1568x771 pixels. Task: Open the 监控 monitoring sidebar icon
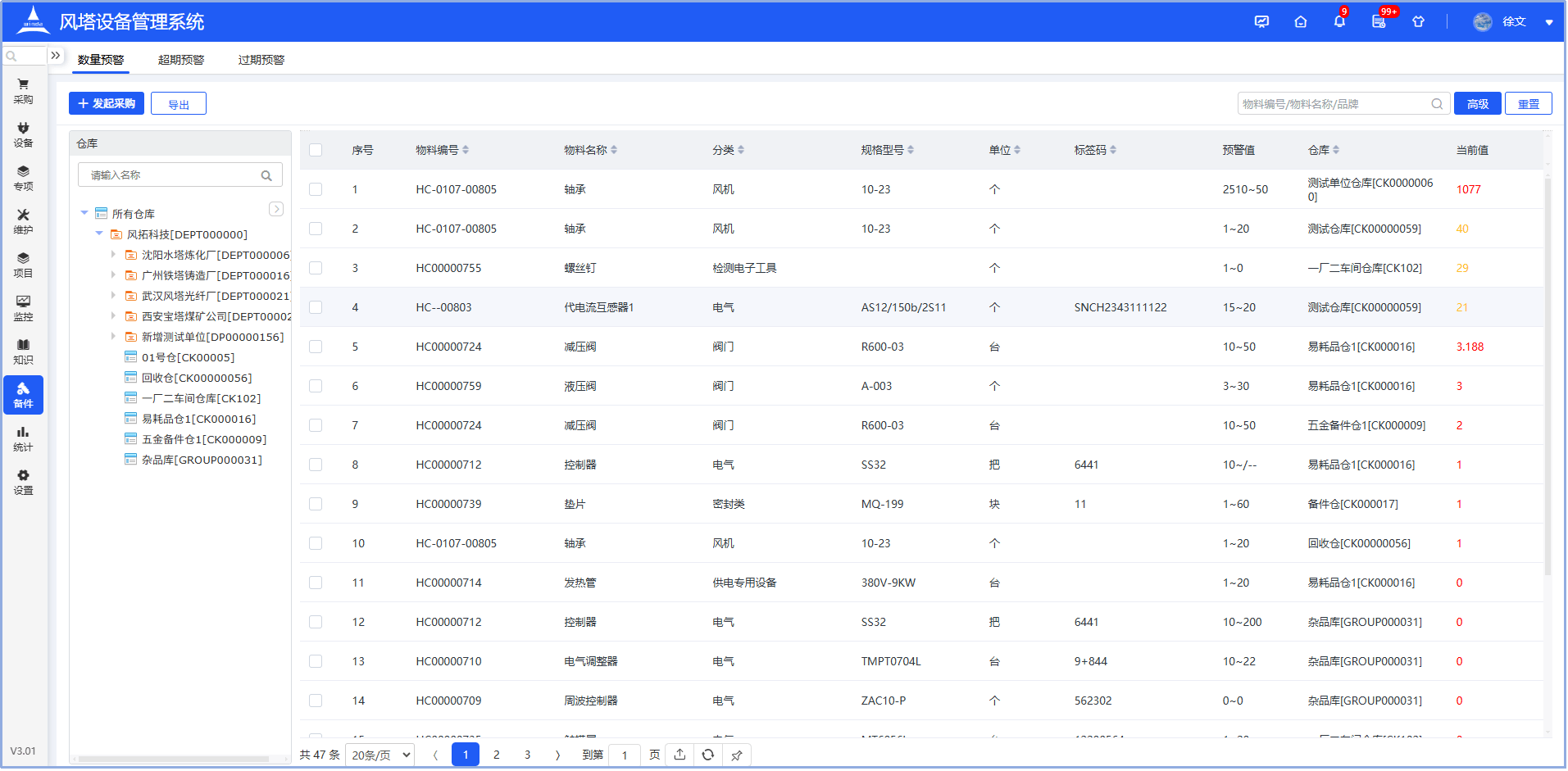pyautogui.click(x=23, y=307)
